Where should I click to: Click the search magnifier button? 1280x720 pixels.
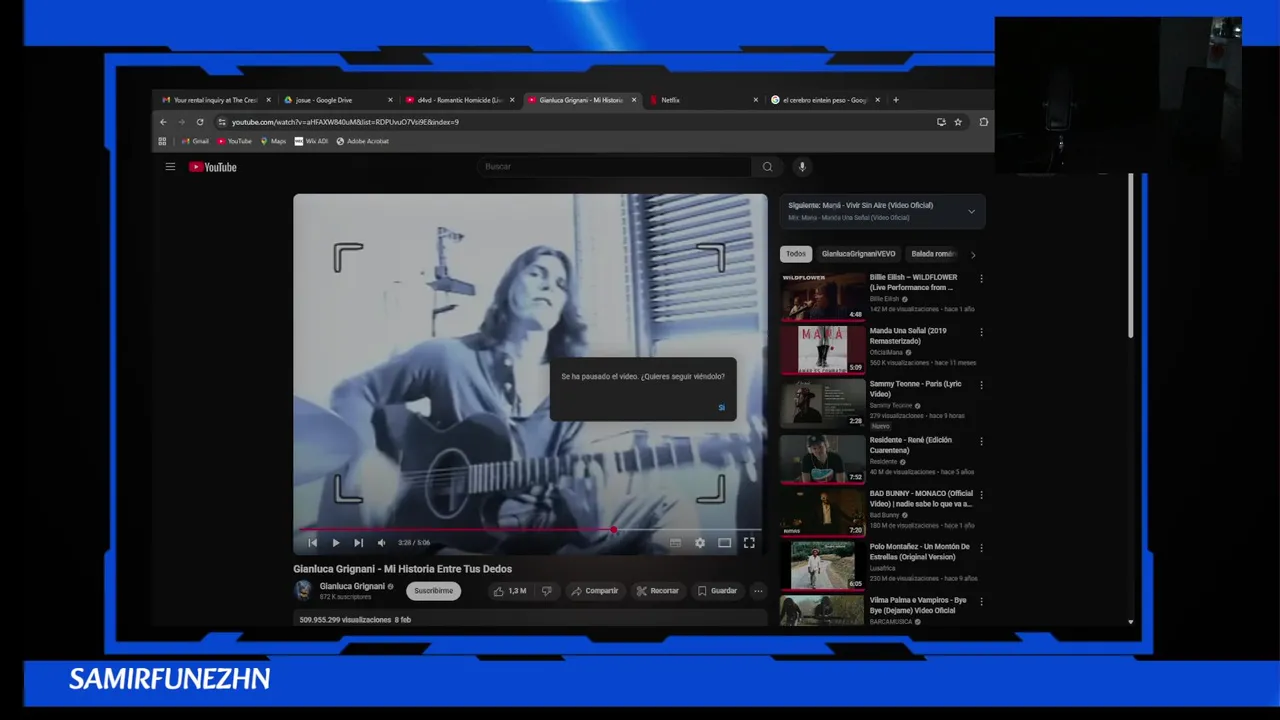(x=767, y=167)
